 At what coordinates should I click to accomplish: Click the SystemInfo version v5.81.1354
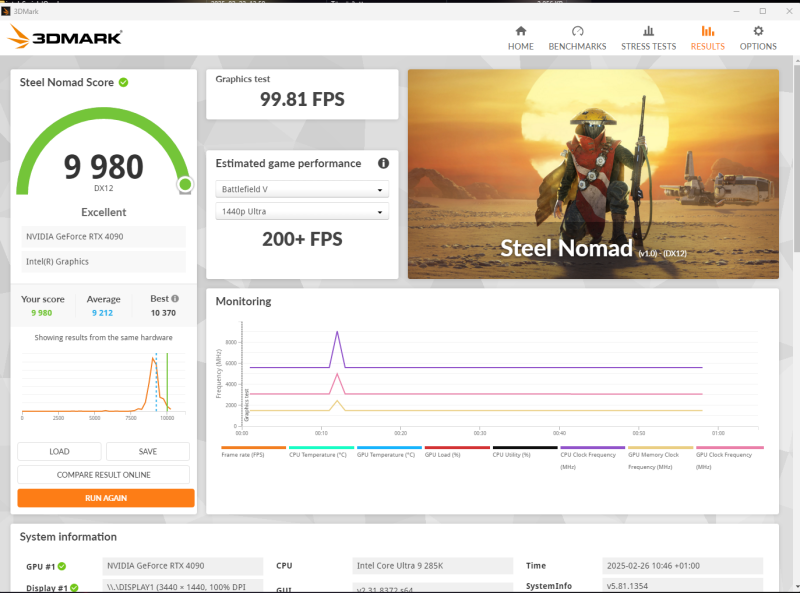(x=683, y=586)
